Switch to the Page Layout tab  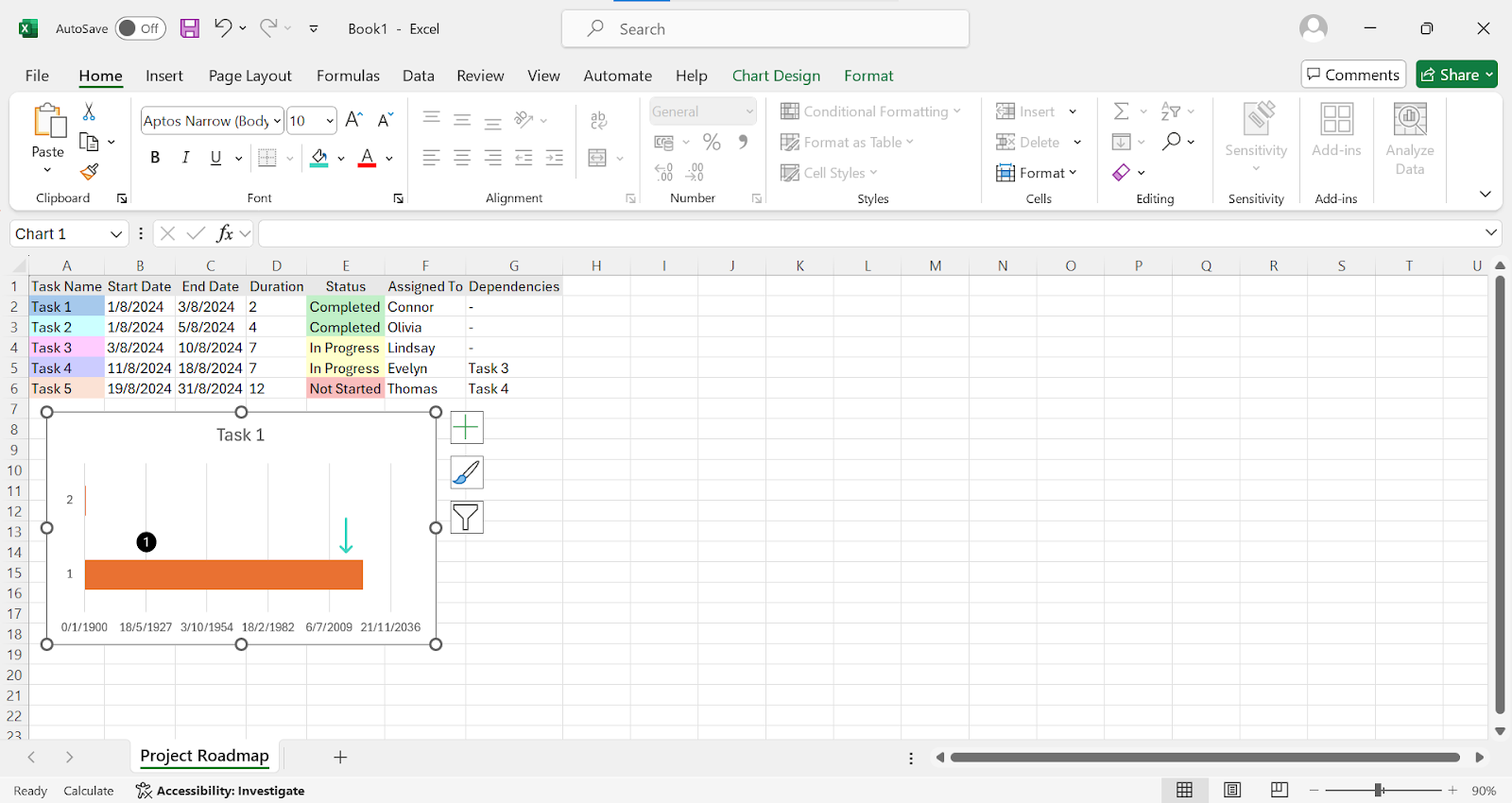click(249, 76)
